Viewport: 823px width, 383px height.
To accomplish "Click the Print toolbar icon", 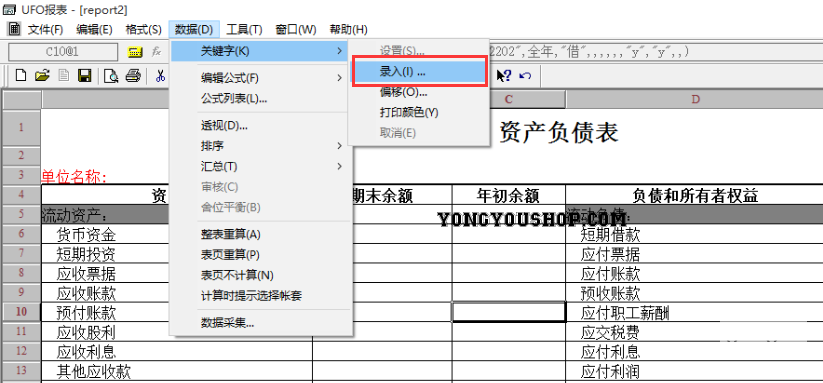I will pos(133,76).
